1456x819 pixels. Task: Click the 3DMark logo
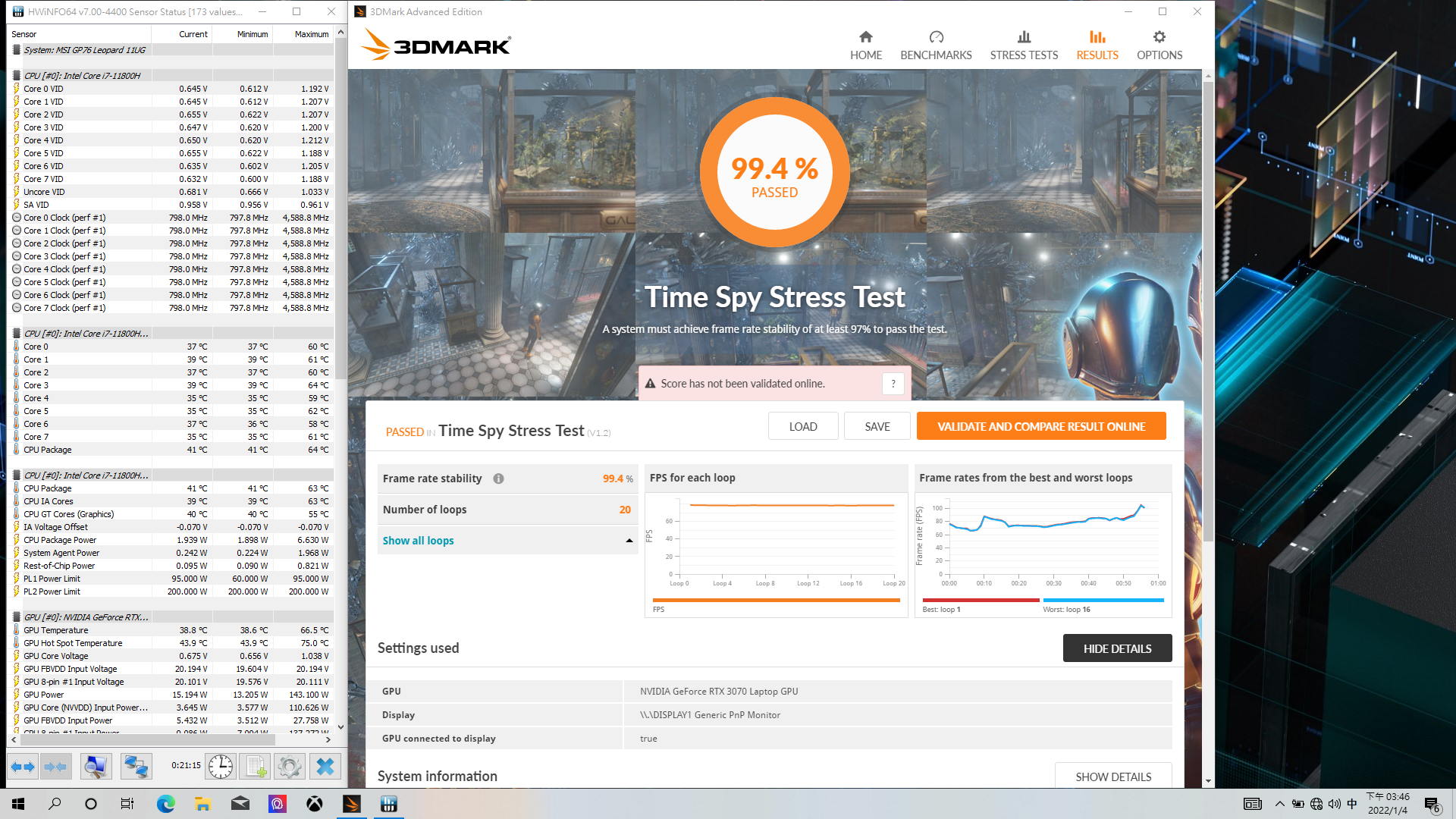click(x=436, y=45)
